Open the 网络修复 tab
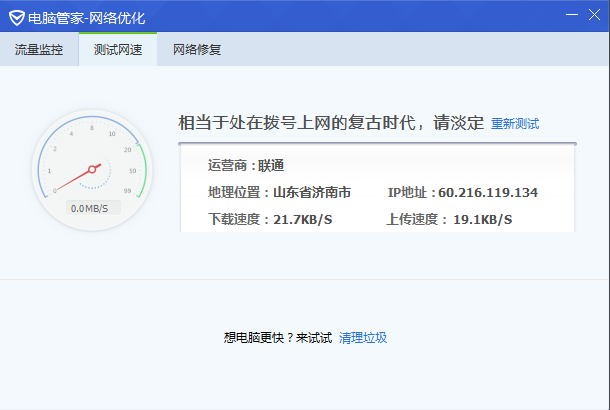The image size is (610, 410). 197,50
